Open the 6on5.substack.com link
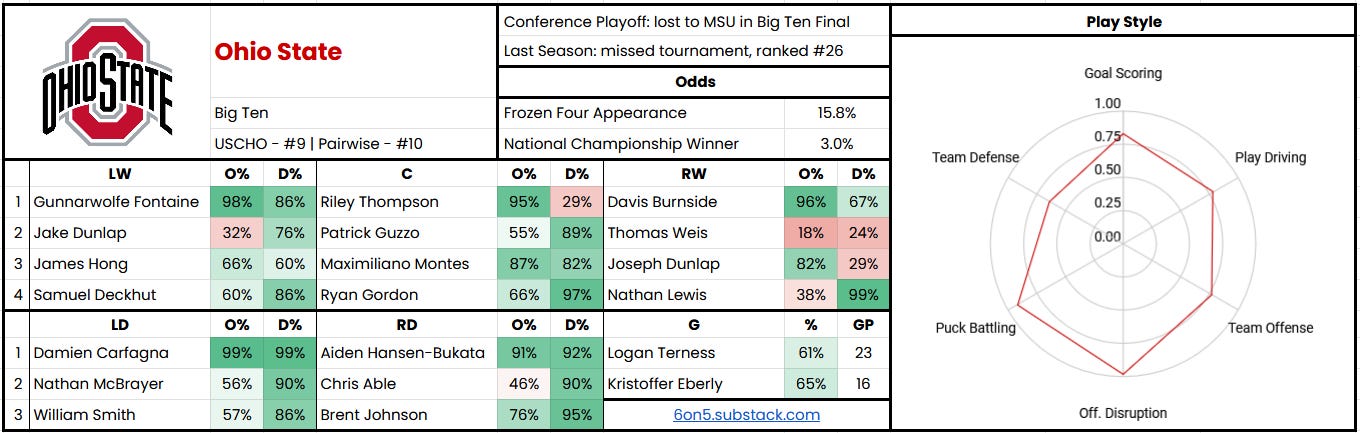 [746, 414]
